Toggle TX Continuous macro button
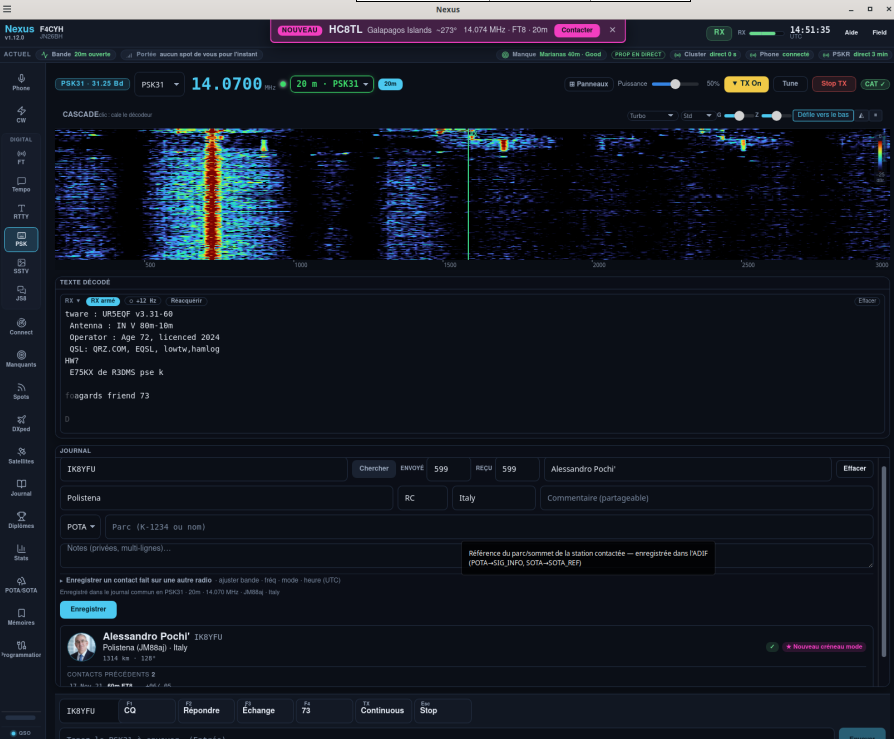 383,710
